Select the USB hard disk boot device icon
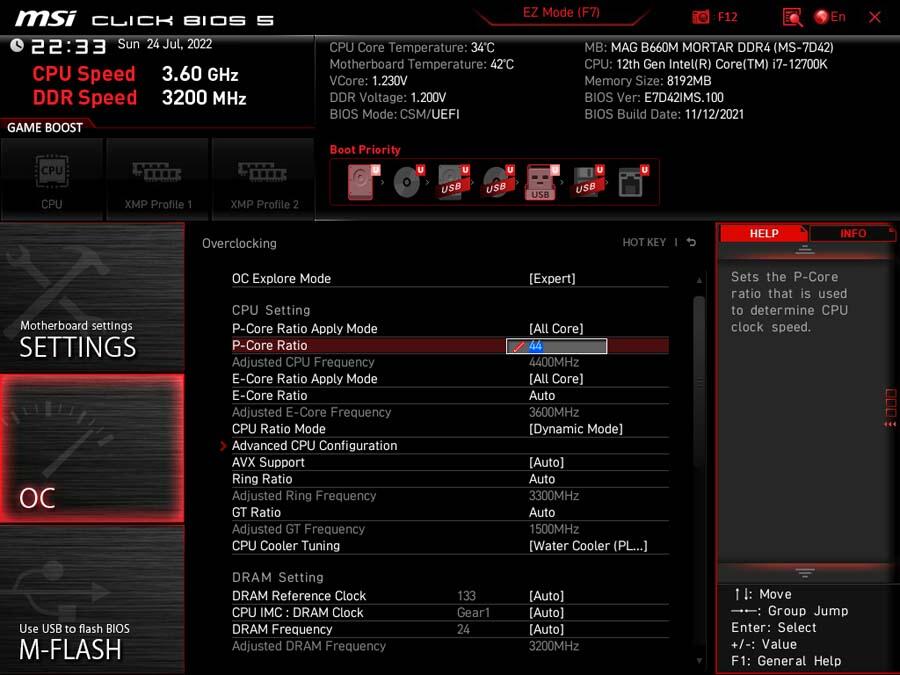 point(453,181)
